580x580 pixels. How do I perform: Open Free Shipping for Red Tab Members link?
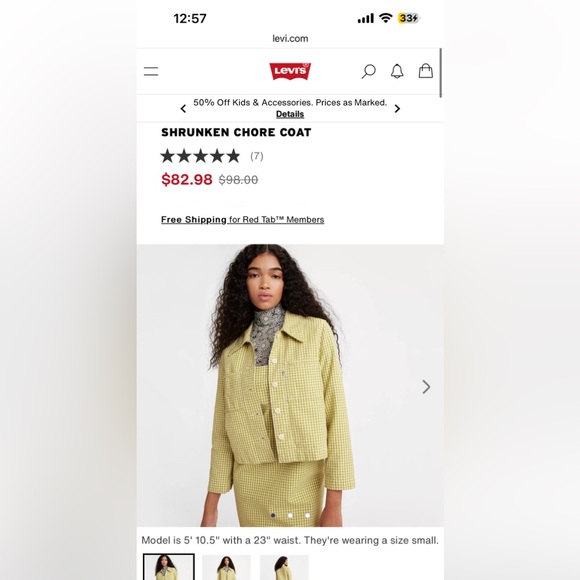[x=243, y=220]
